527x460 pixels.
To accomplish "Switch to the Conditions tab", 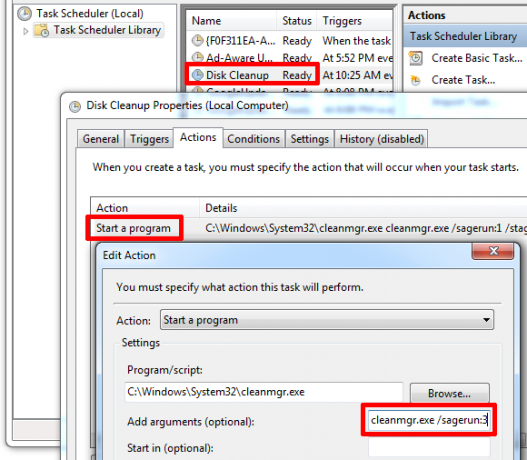I will click(x=253, y=139).
